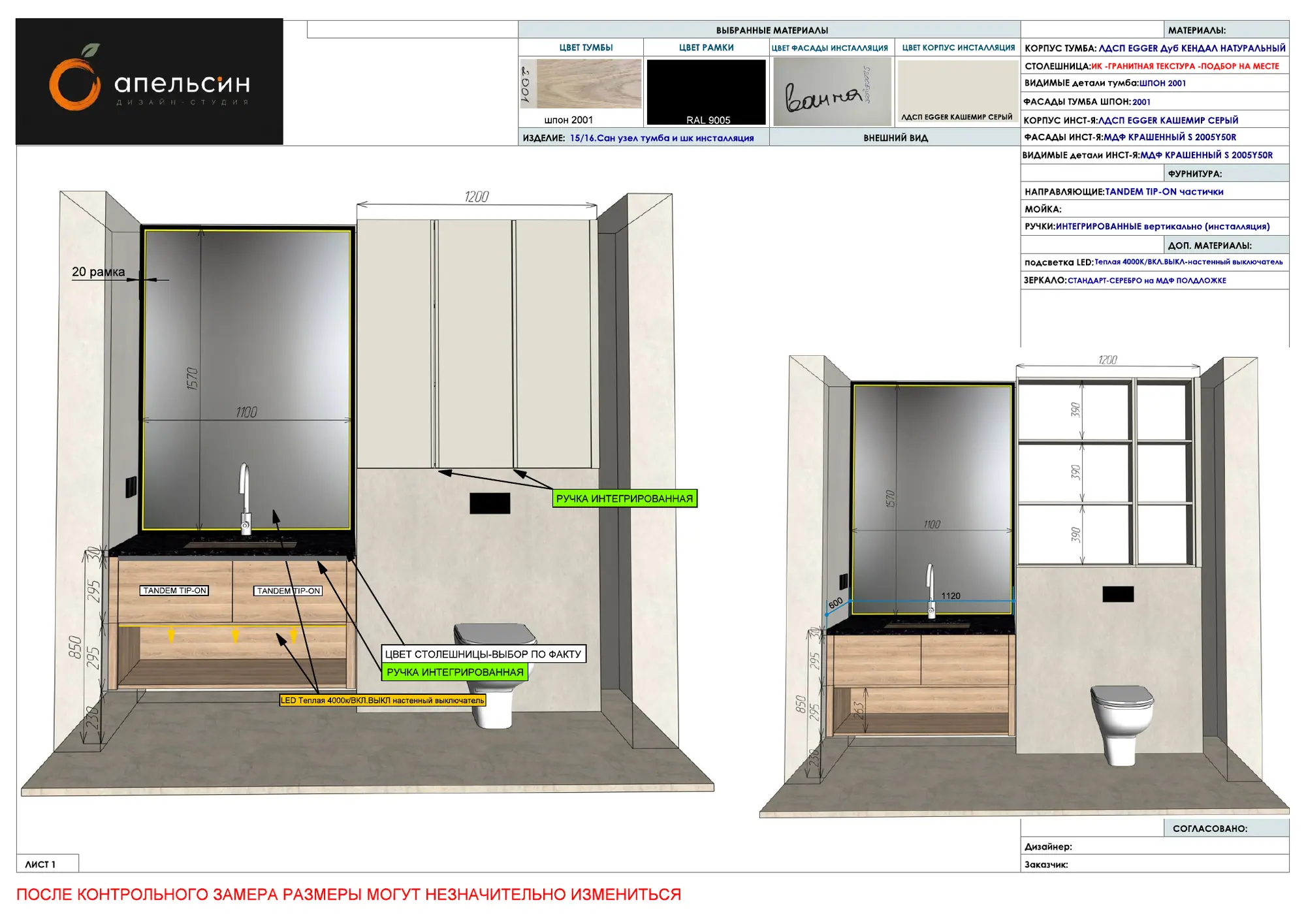Image resolution: width=1306 pixels, height=924 pixels.
Task: Click the 'ВНЕШНИЙ ВИД' cell
Action: click(x=895, y=138)
